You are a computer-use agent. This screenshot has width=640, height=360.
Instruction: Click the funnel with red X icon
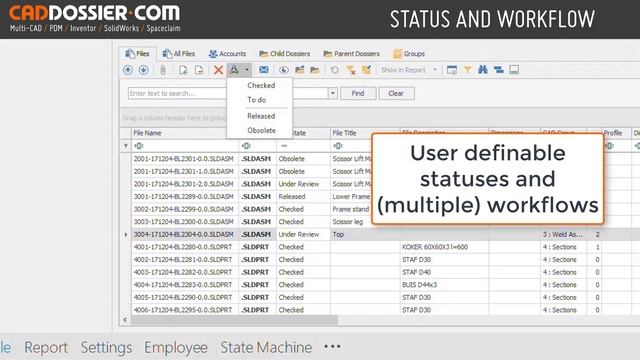coord(351,70)
